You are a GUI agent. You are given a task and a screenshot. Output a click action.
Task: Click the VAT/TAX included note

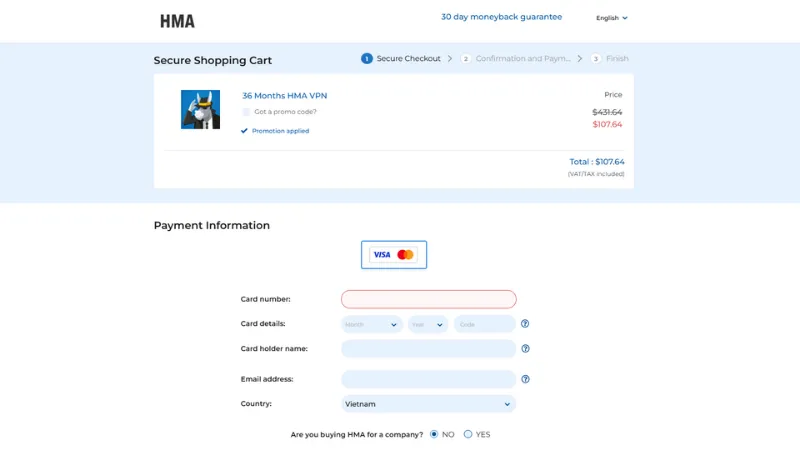[x=596, y=174]
